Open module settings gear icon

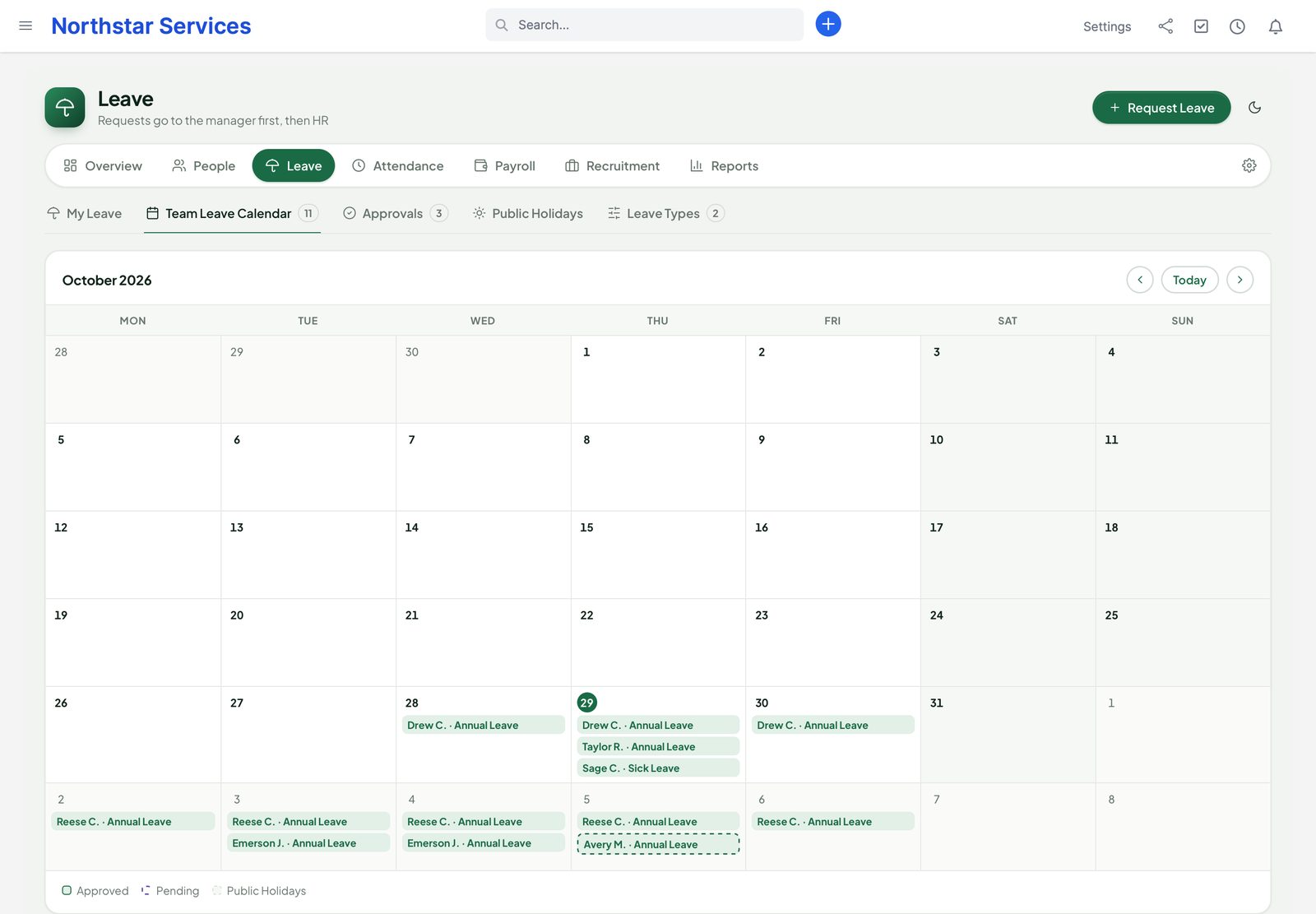[1249, 165]
